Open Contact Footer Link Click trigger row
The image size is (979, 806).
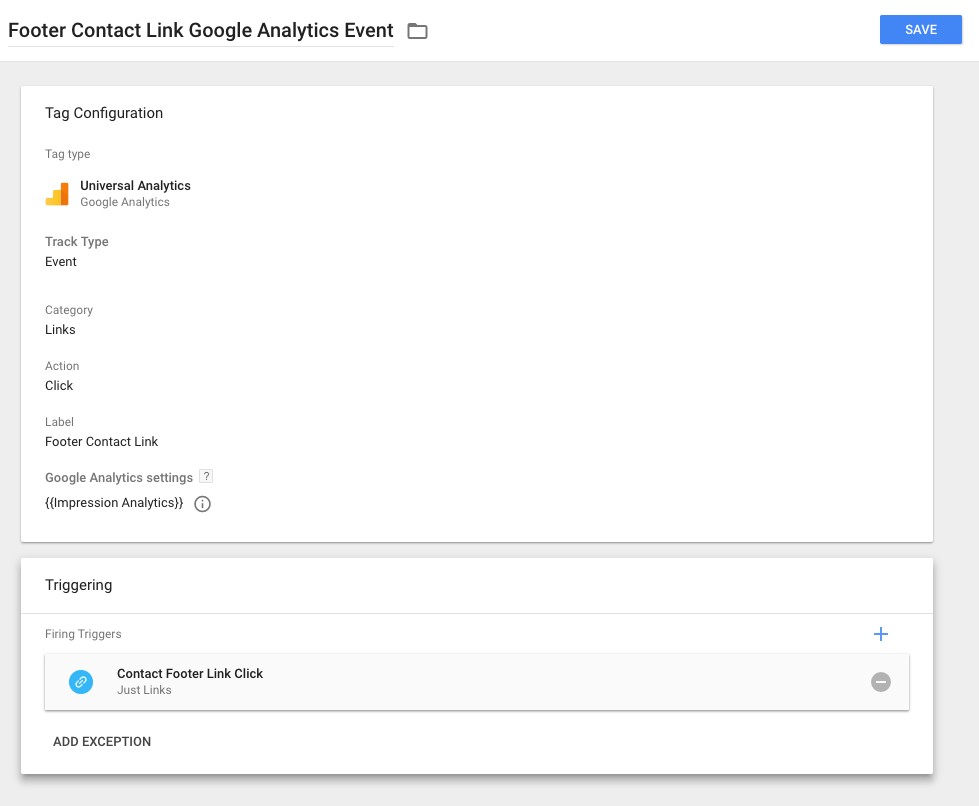476,682
